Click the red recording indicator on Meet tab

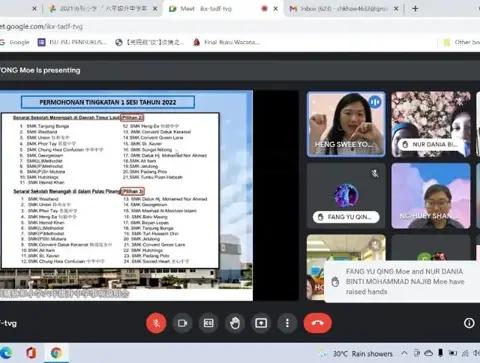pyautogui.click(x=264, y=9)
